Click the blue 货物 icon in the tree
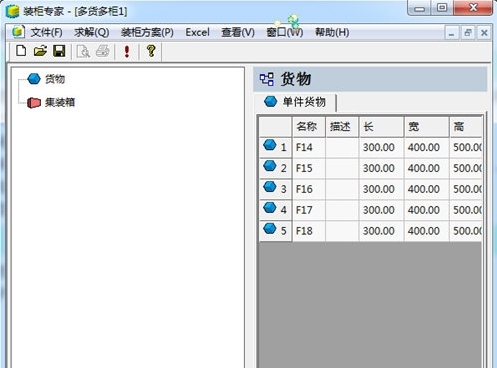The width and height of the screenshot is (497, 368). (34, 79)
